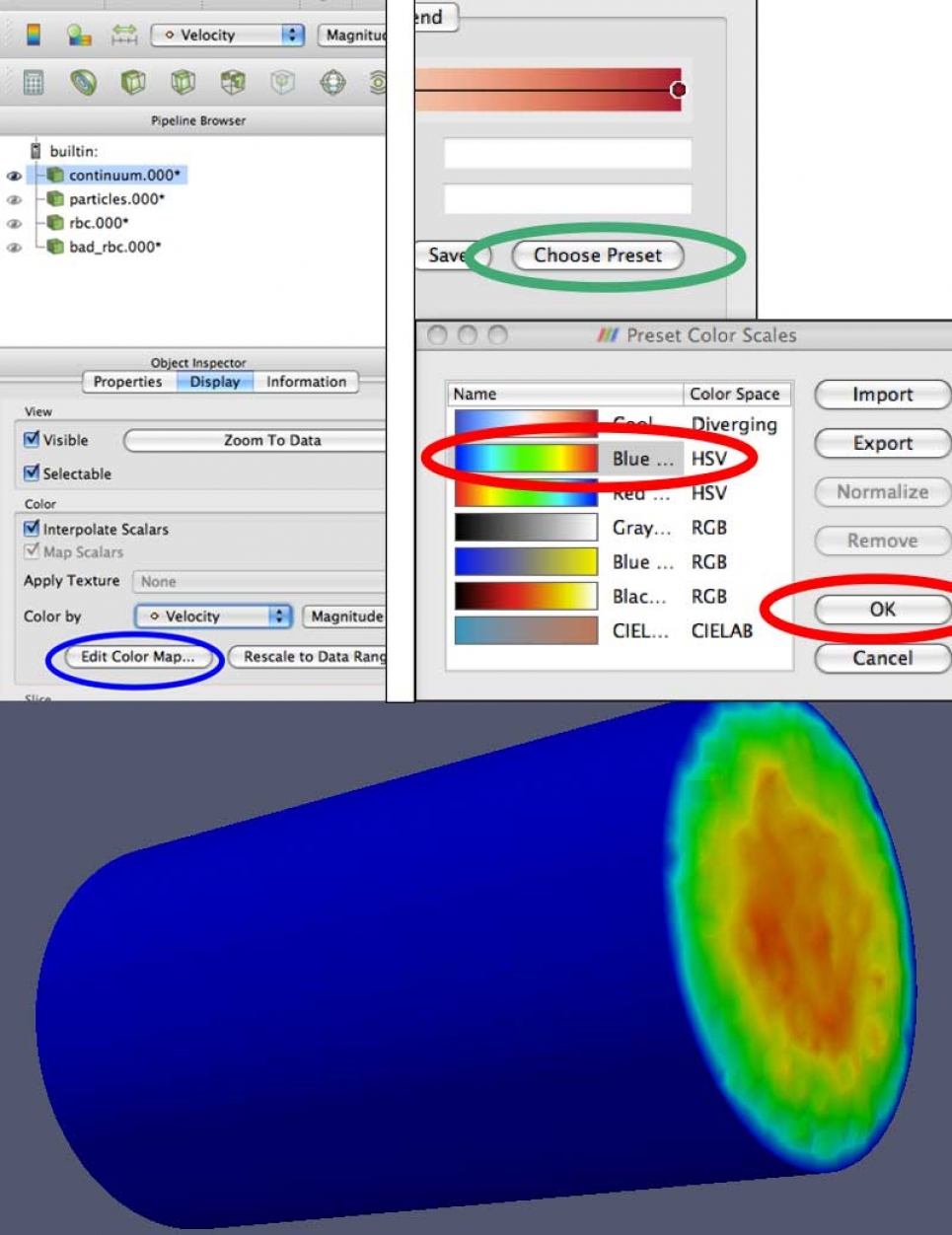The height and width of the screenshot is (1235, 952).
Task: Apply the Contour filter icon
Action: [x=83, y=83]
